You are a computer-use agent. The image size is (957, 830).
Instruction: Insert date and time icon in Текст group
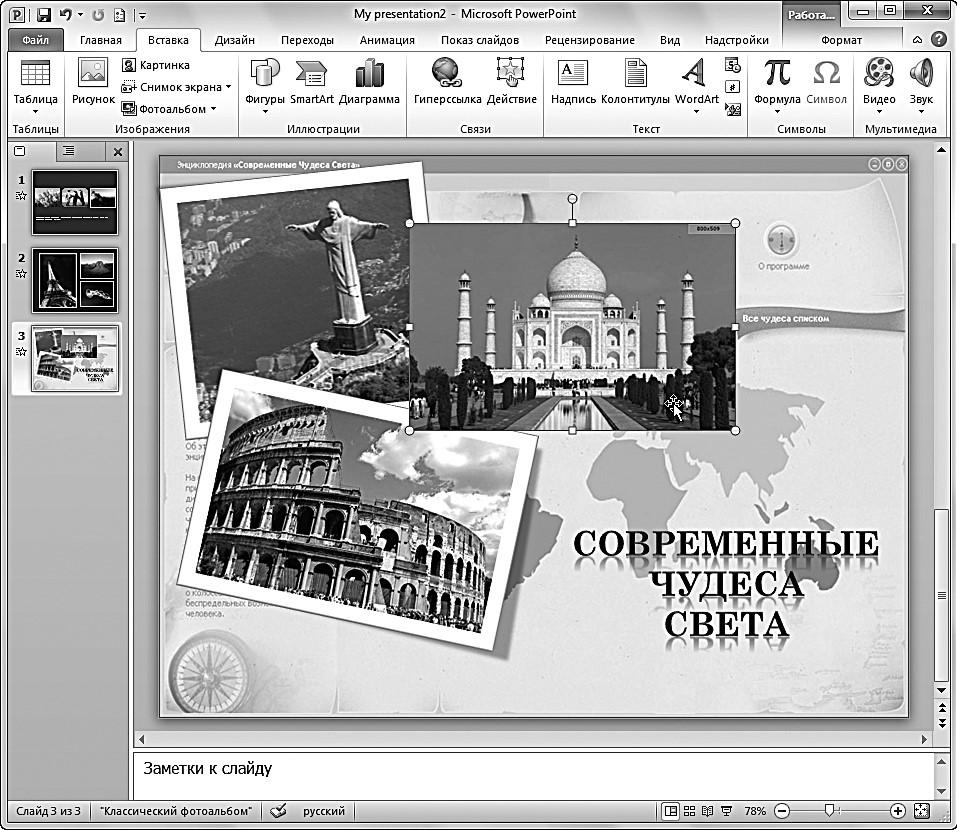coord(732,65)
